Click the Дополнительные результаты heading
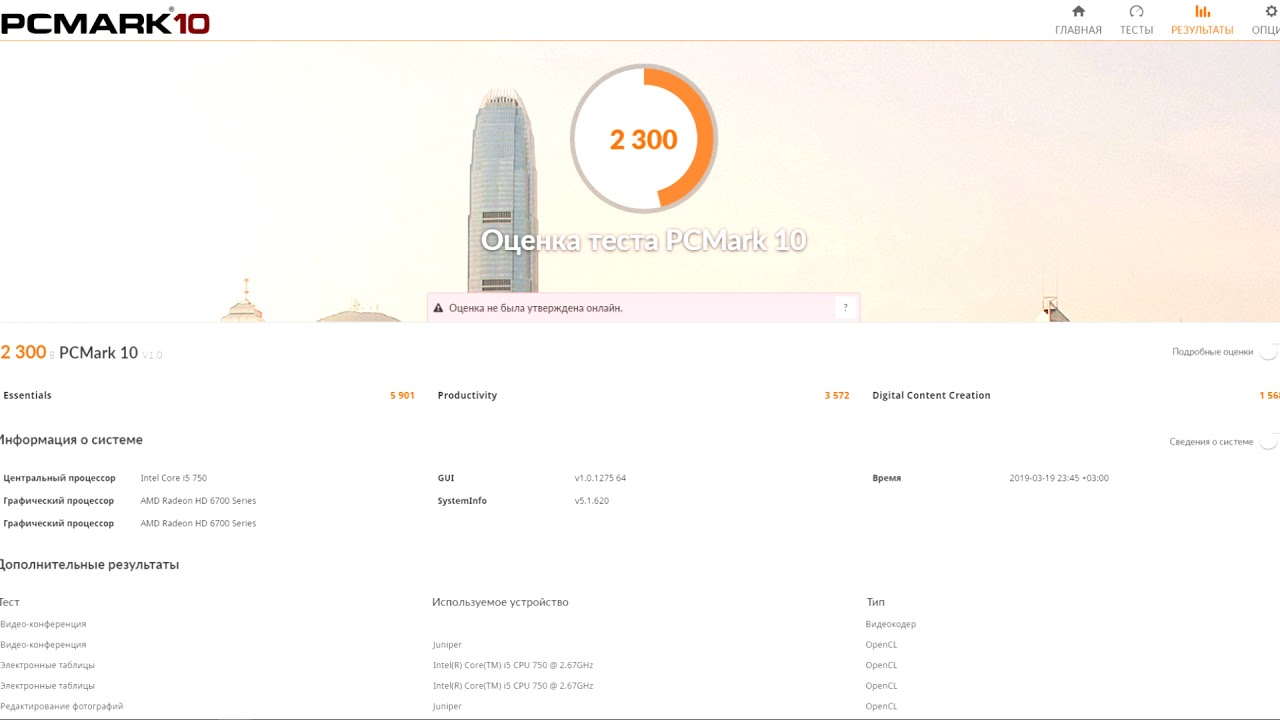1280x720 pixels. tap(90, 565)
